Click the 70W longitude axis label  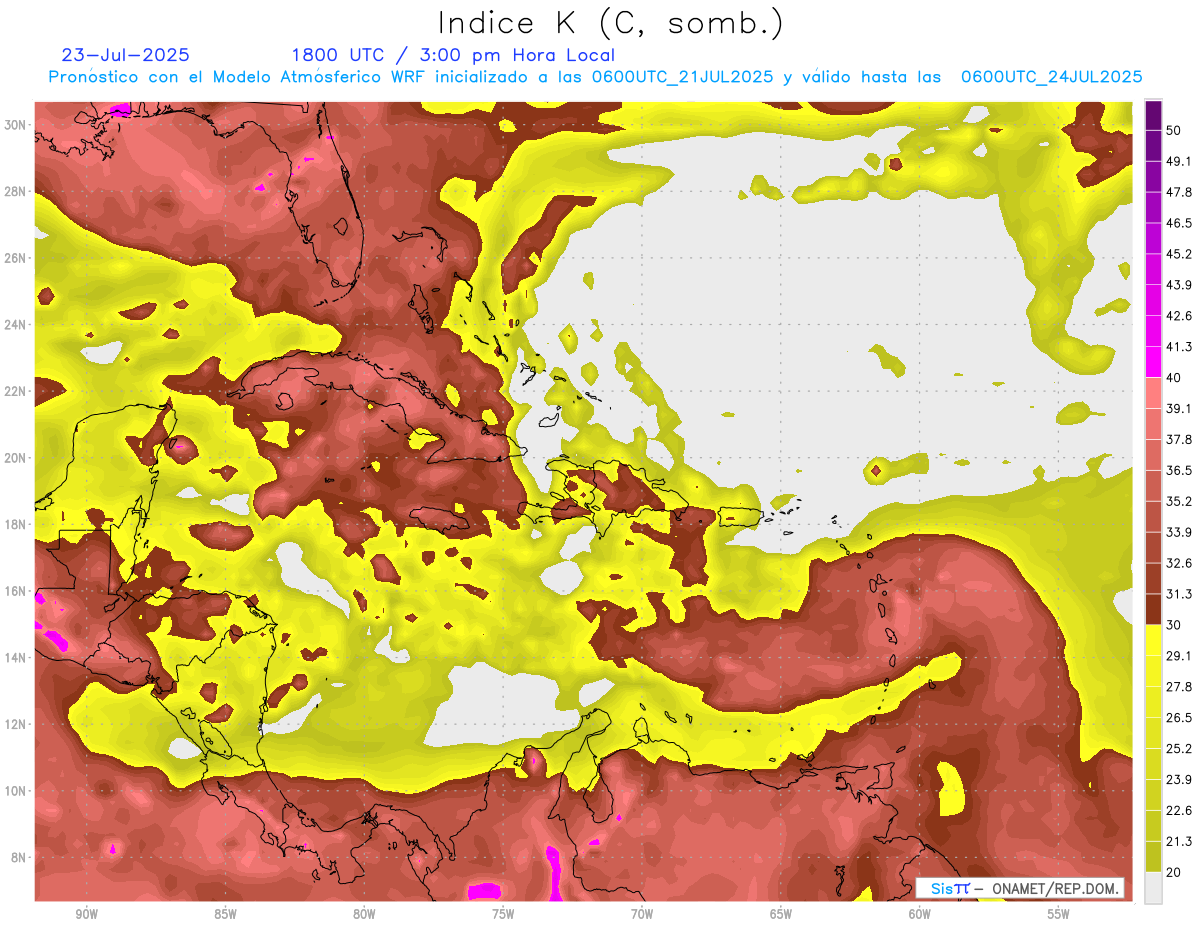tap(642, 914)
